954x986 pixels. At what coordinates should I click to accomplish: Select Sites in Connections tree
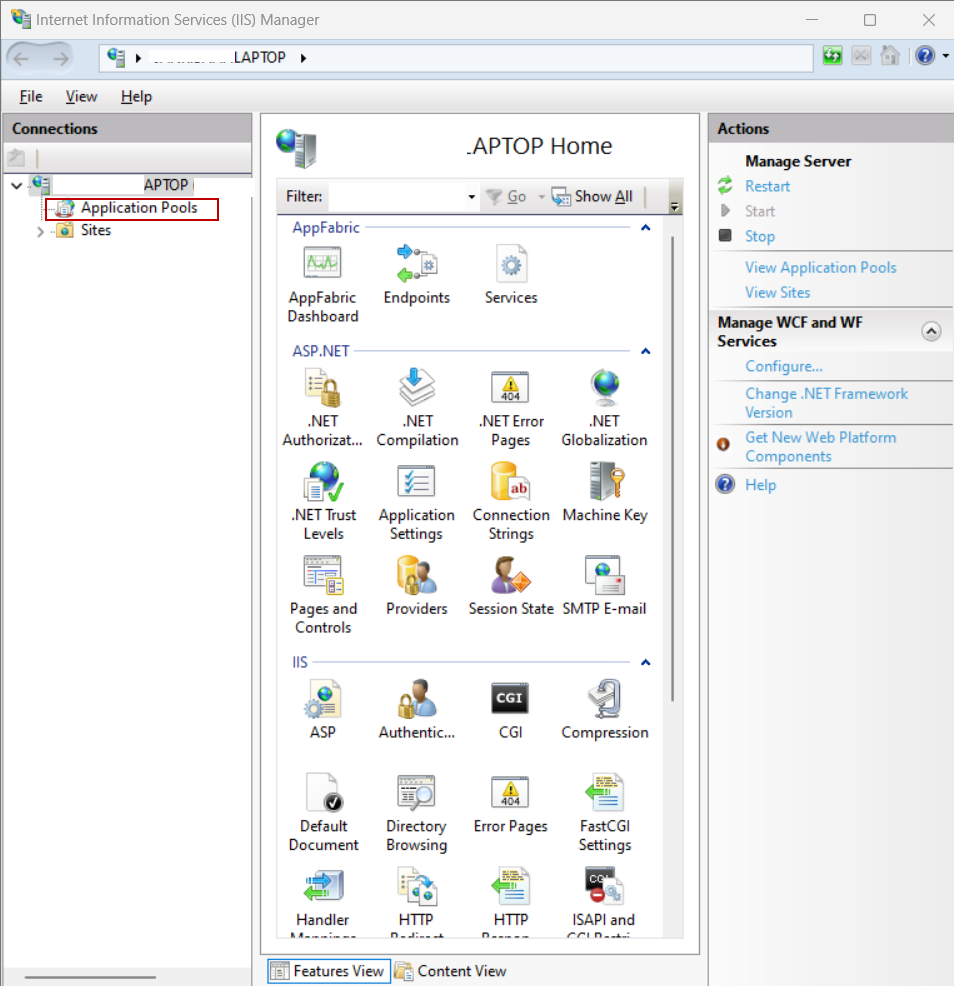(96, 230)
